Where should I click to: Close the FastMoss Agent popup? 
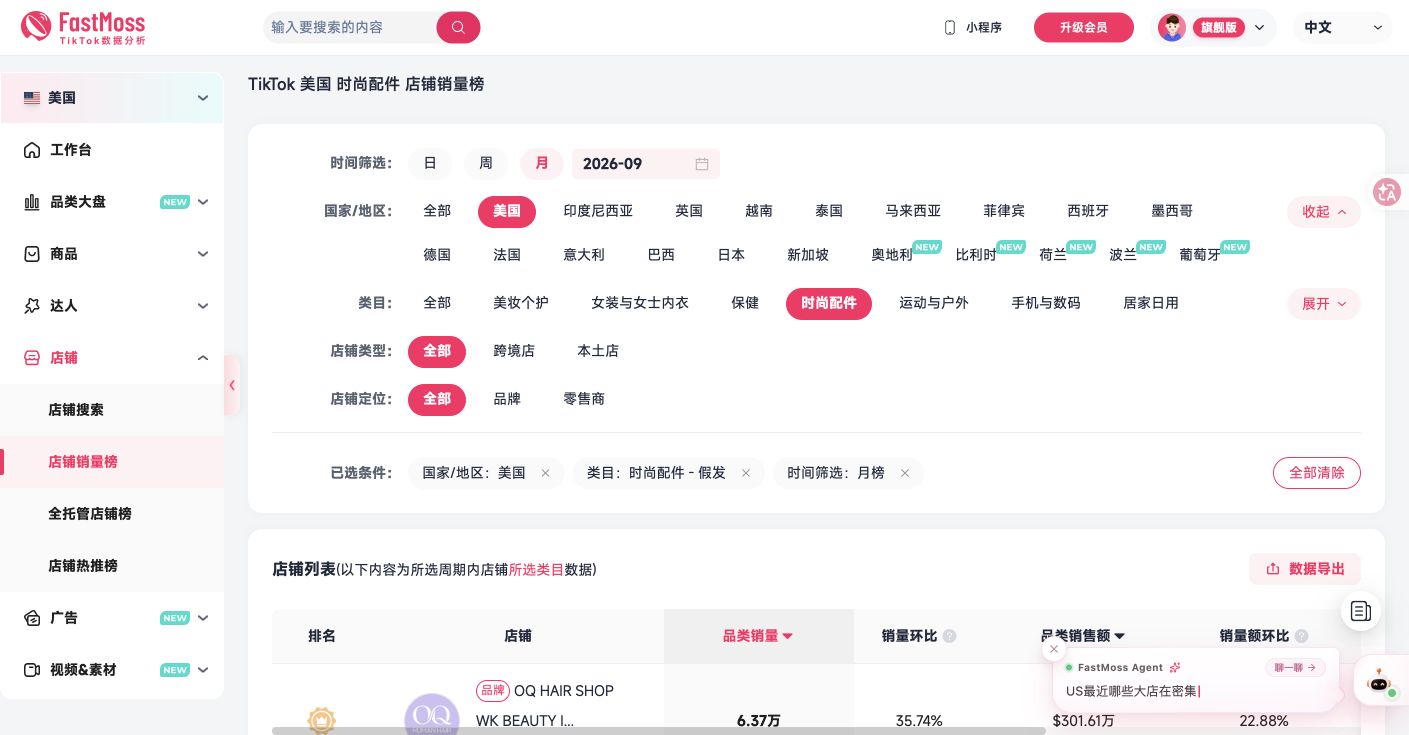pyautogui.click(x=1054, y=649)
